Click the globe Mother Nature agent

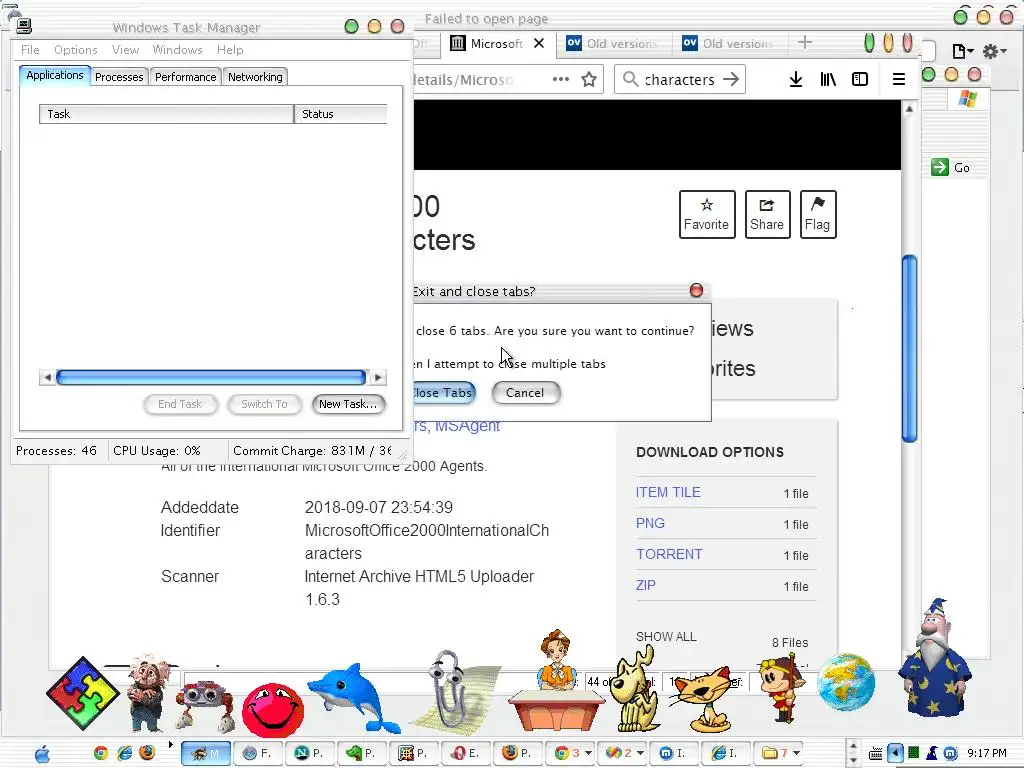(x=846, y=682)
